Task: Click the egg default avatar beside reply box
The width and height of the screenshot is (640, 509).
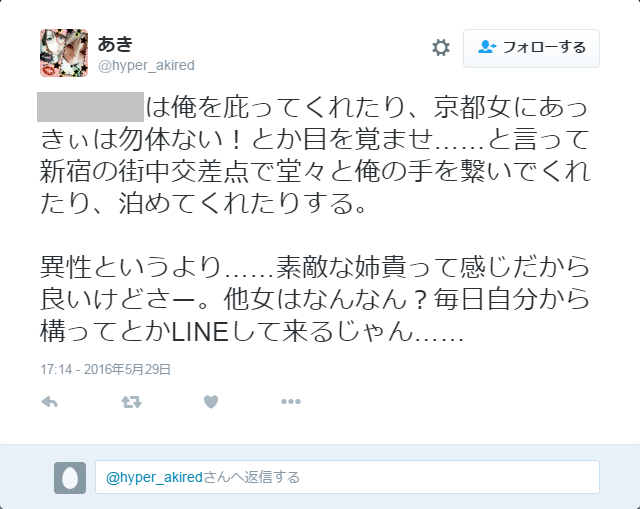Action: [x=70, y=478]
